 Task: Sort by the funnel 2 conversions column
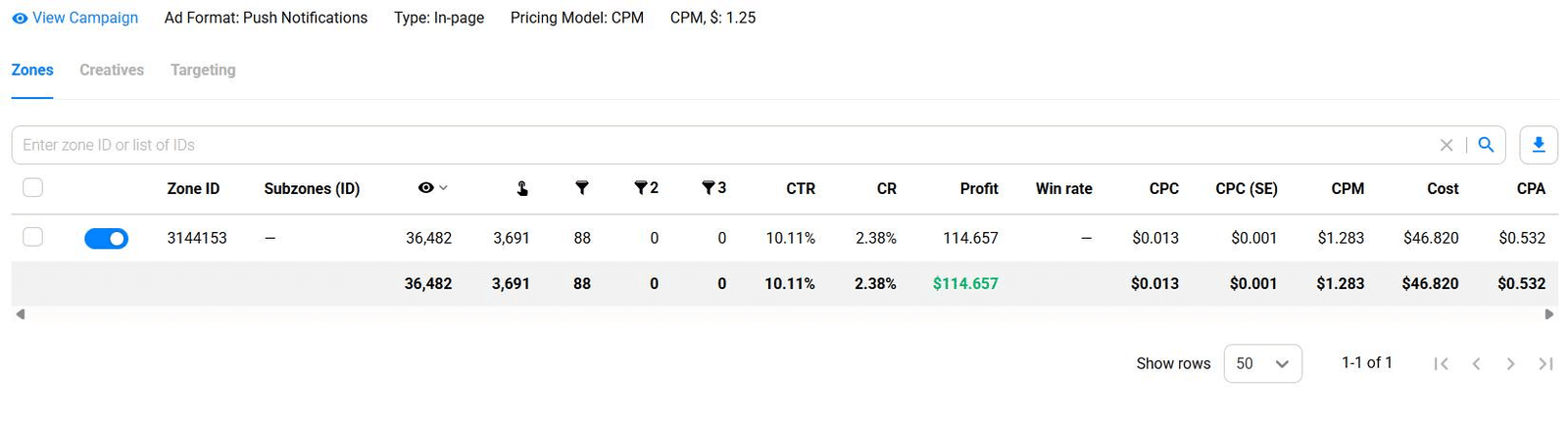click(646, 188)
